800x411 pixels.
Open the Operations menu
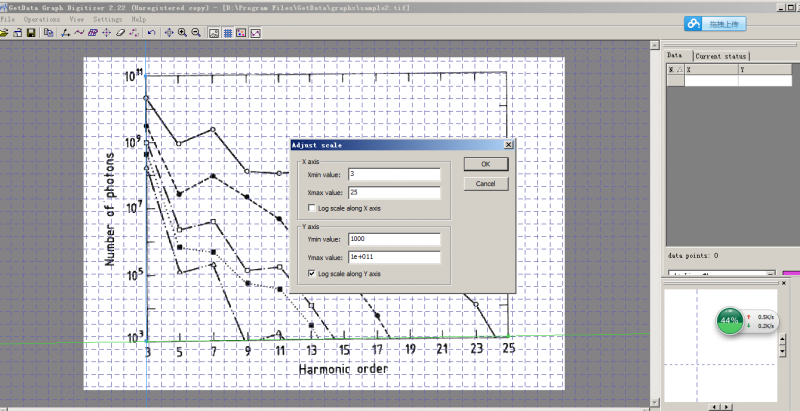point(42,19)
